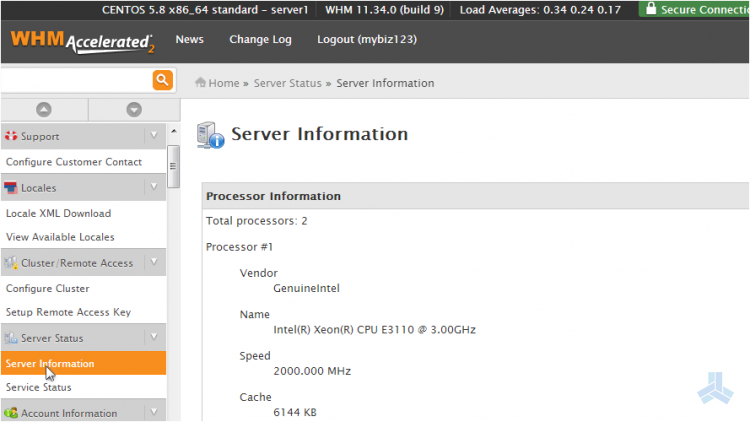
Task: Click the WHM 11.34.0 (build 9) text
Action: [x=385, y=10]
